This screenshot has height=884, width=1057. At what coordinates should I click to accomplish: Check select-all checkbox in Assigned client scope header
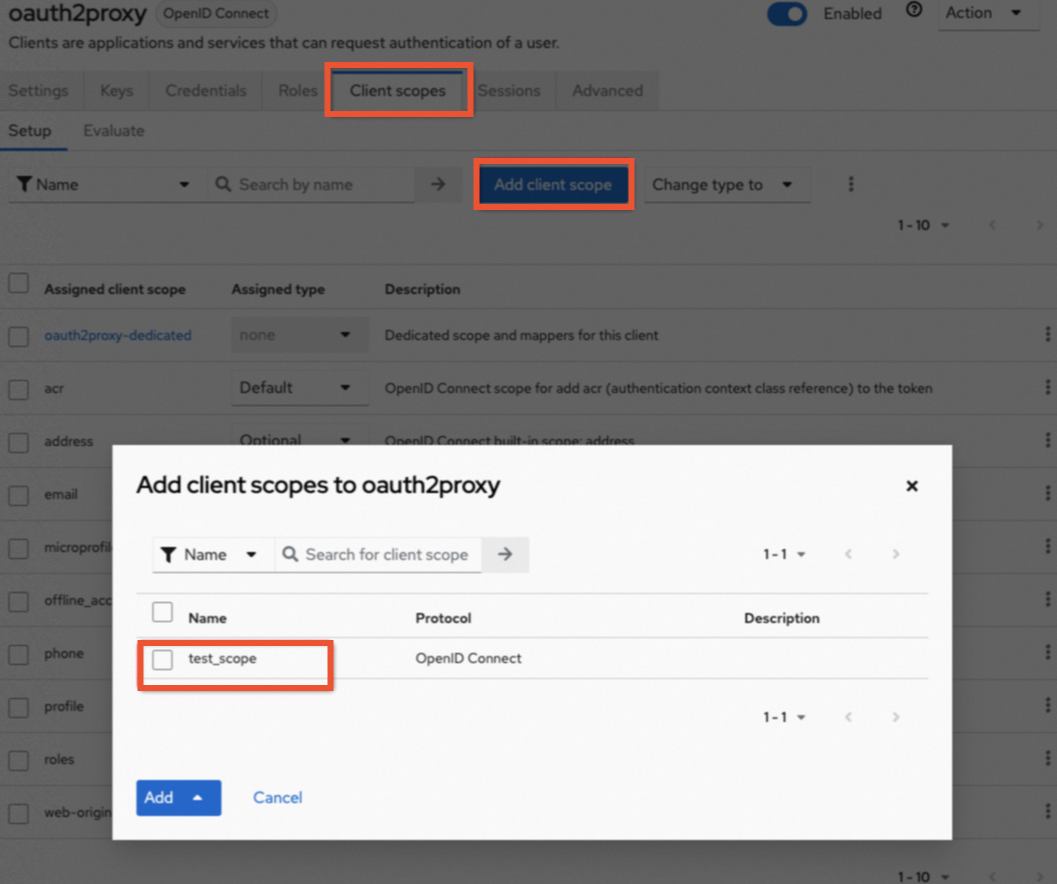(x=18, y=283)
